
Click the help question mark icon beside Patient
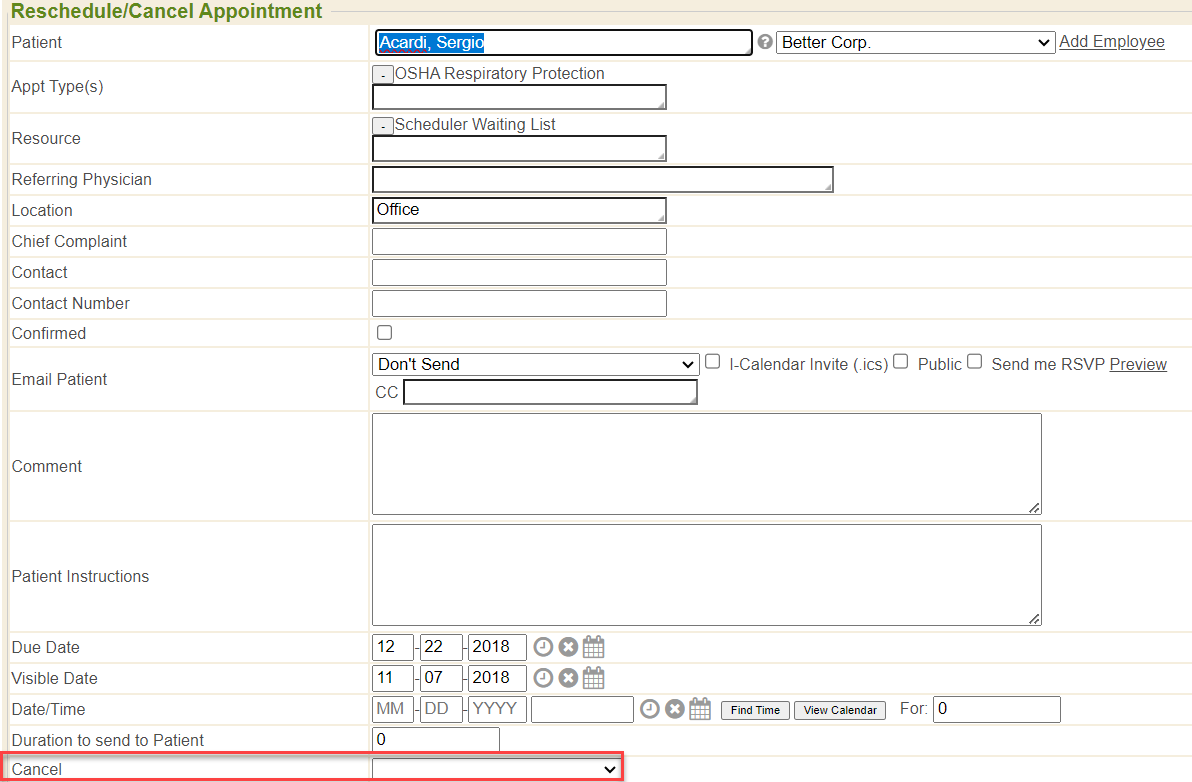click(x=765, y=42)
